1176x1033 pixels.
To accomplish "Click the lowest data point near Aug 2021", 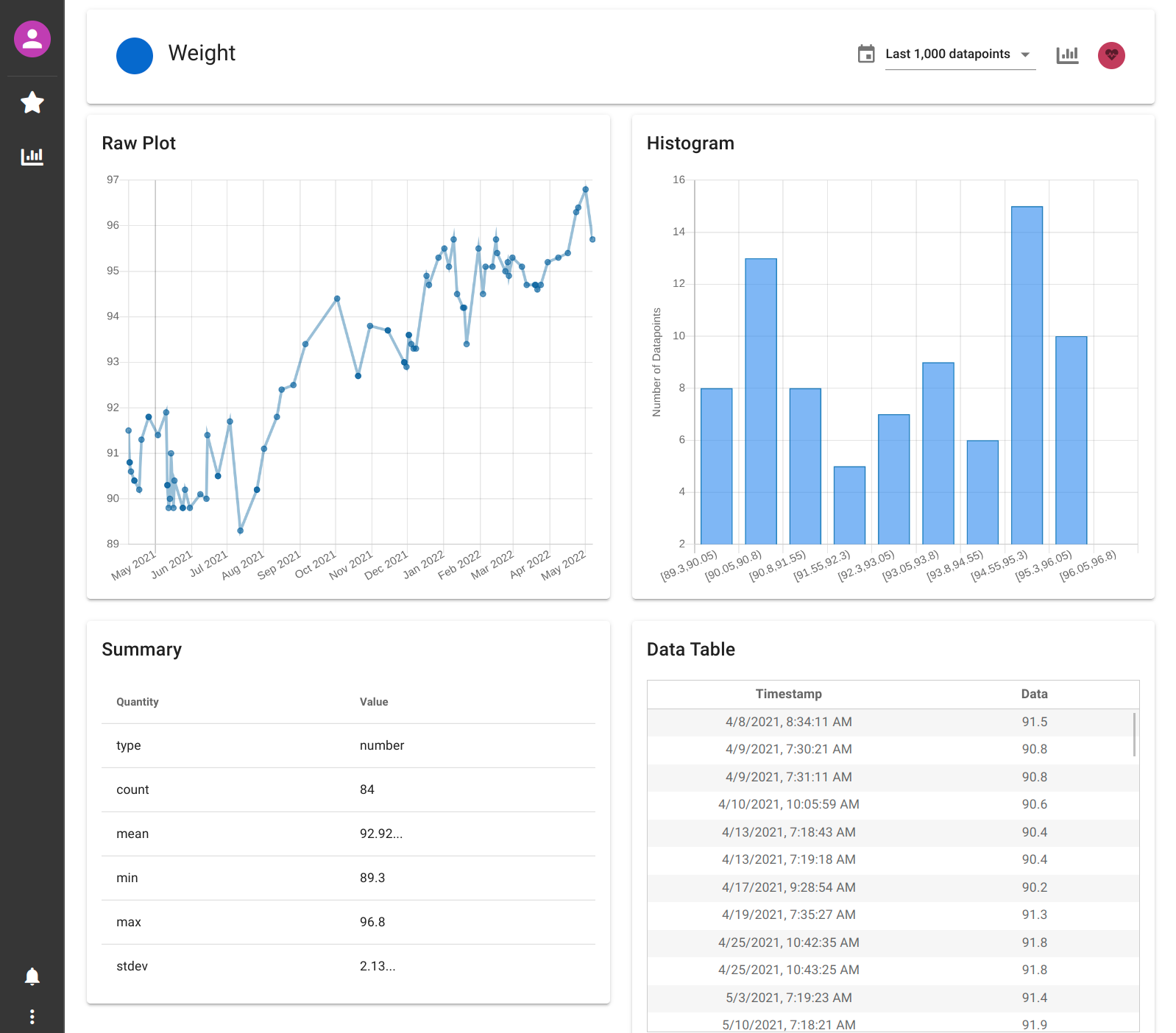I will [241, 530].
